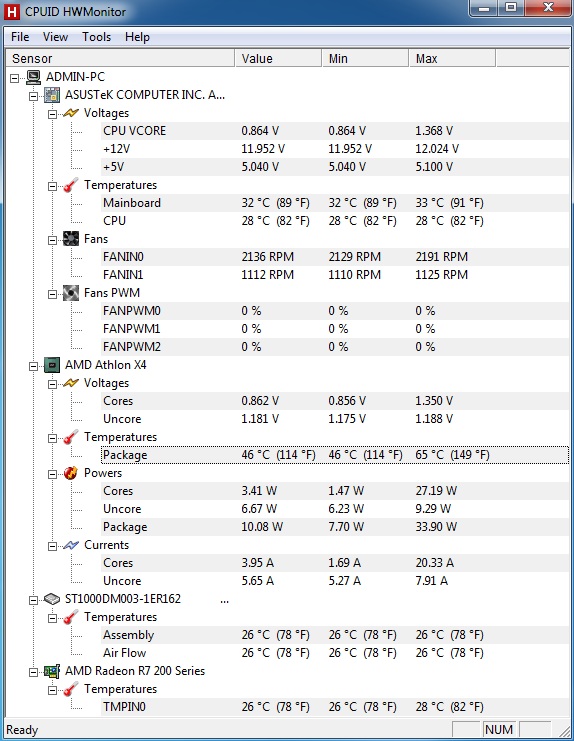Collapse the ADMIN-PC root node
The image size is (574, 741).
tap(15, 78)
